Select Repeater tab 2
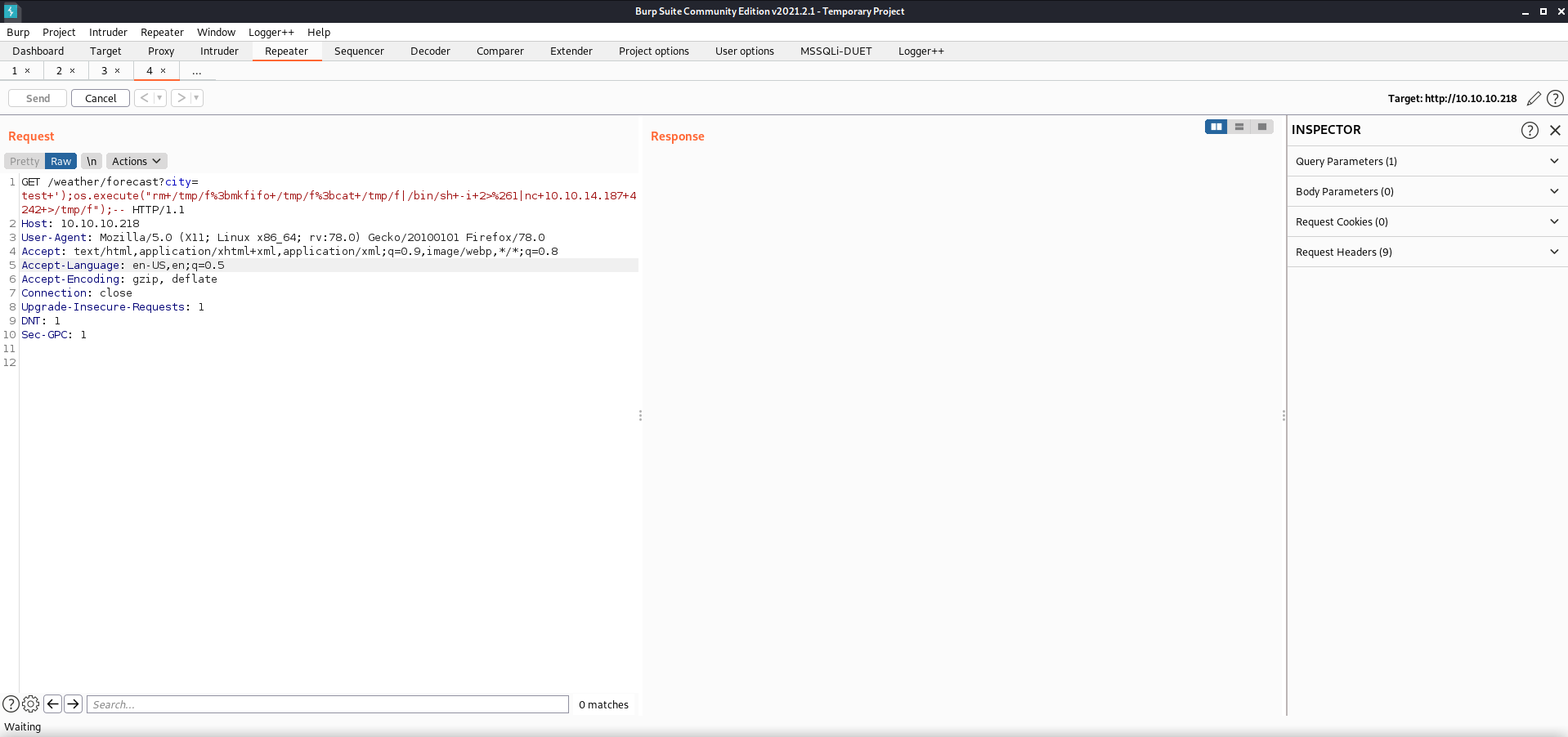 [x=59, y=71]
